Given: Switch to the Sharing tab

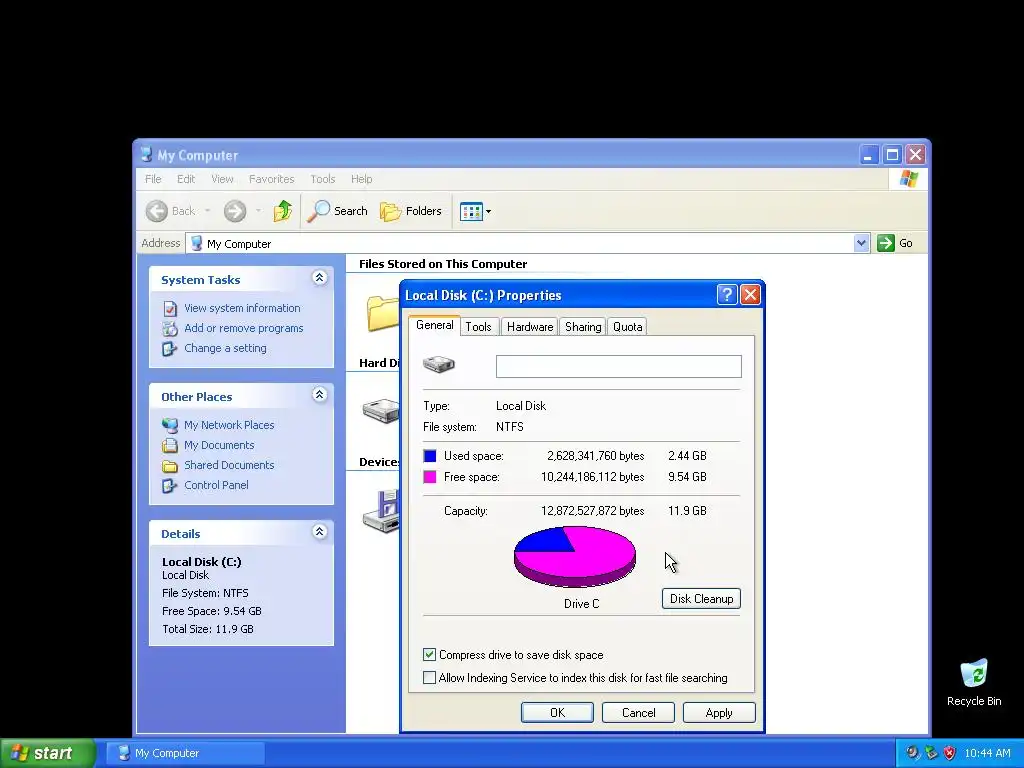Looking at the screenshot, I should [x=583, y=327].
